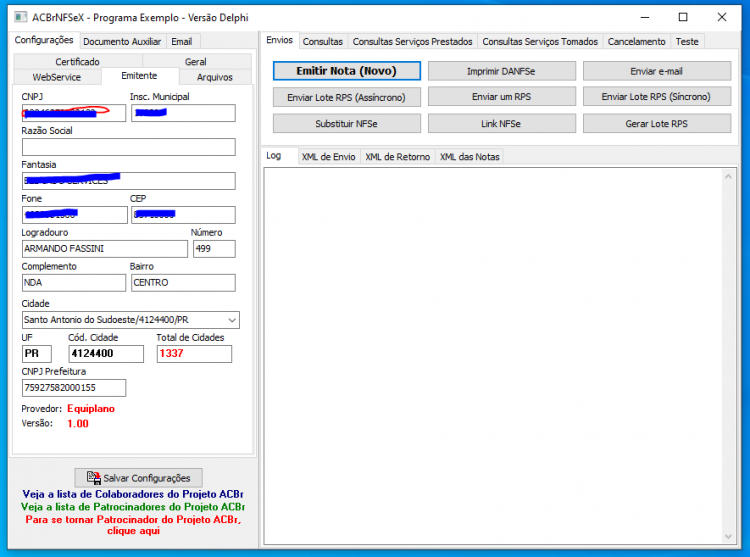Focus the Razão Social field
The height and width of the screenshot is (557, 750).
(129, 147)
